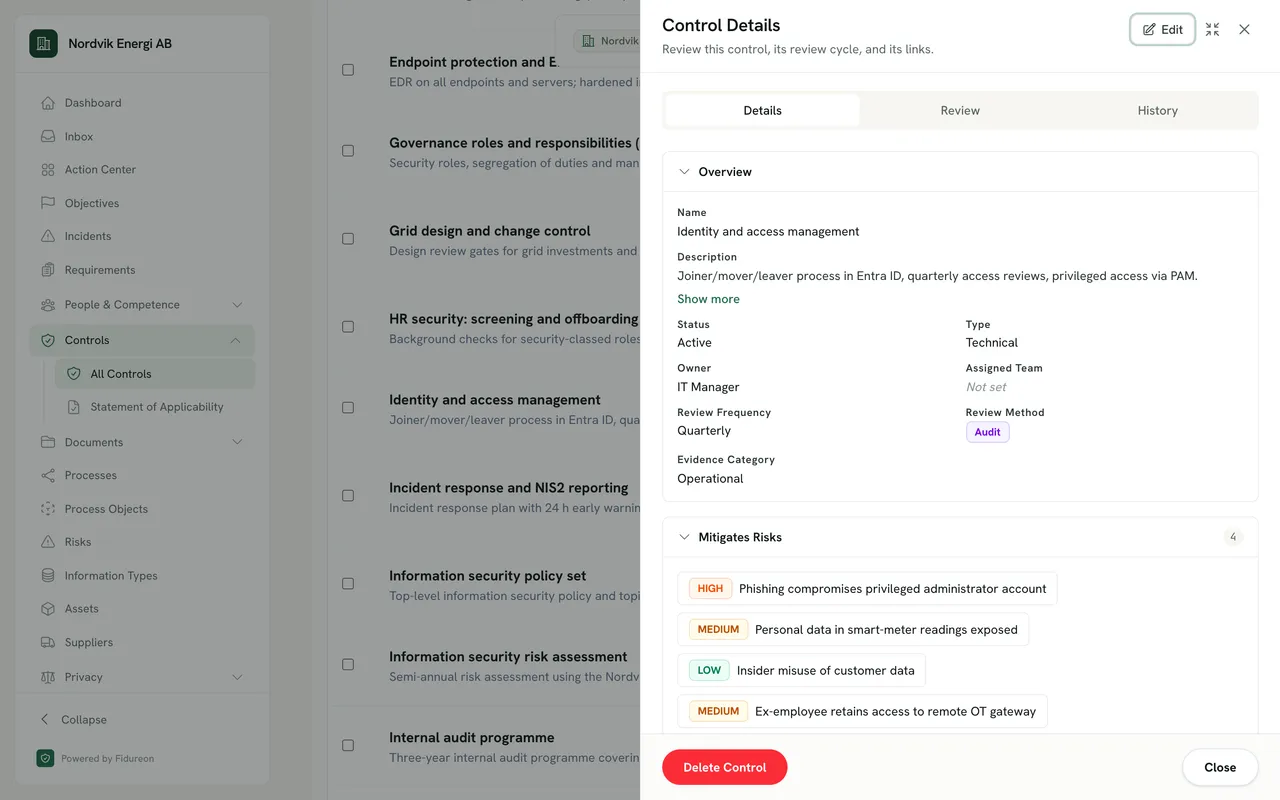Click the Controls shield icon

coord(48,340)
